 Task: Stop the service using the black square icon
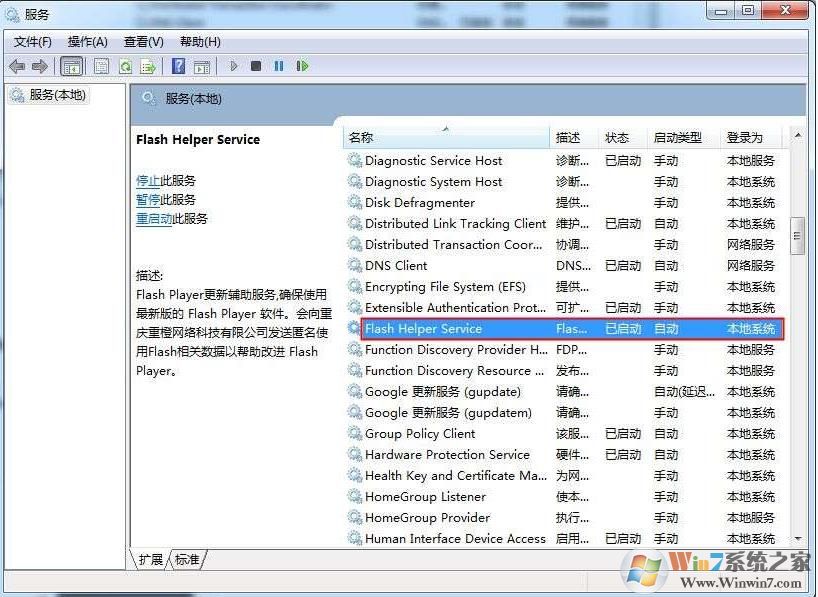pyautogui.click(x=254, y=66)
